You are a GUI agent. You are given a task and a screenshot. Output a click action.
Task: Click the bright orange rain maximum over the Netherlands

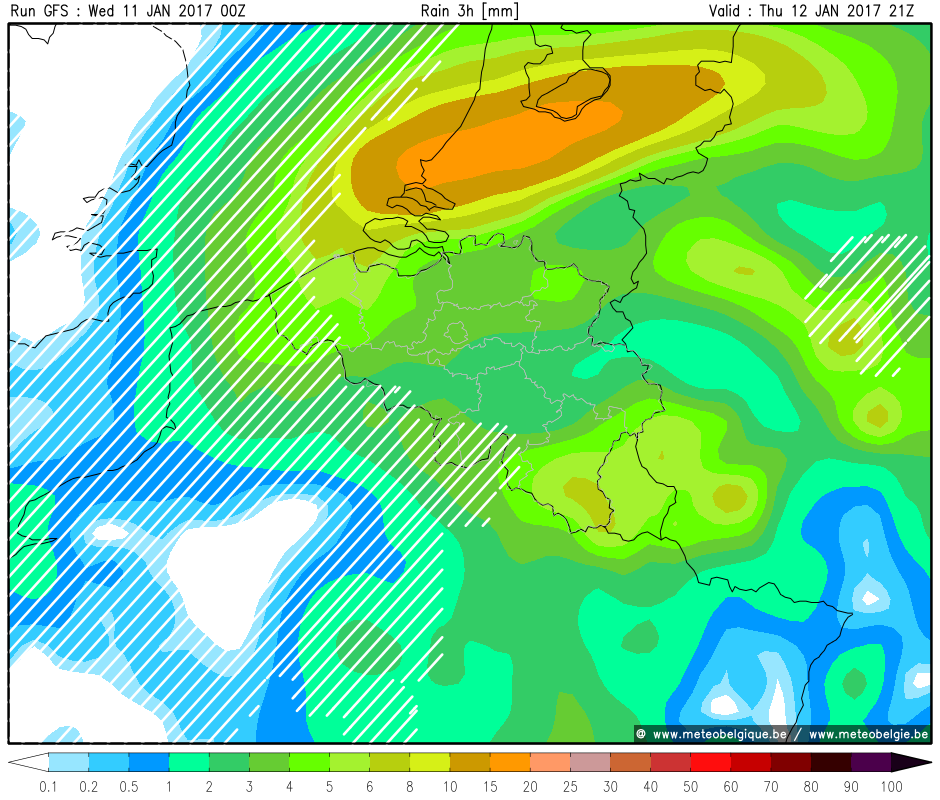pyautogui.click(x=510, y=144)
